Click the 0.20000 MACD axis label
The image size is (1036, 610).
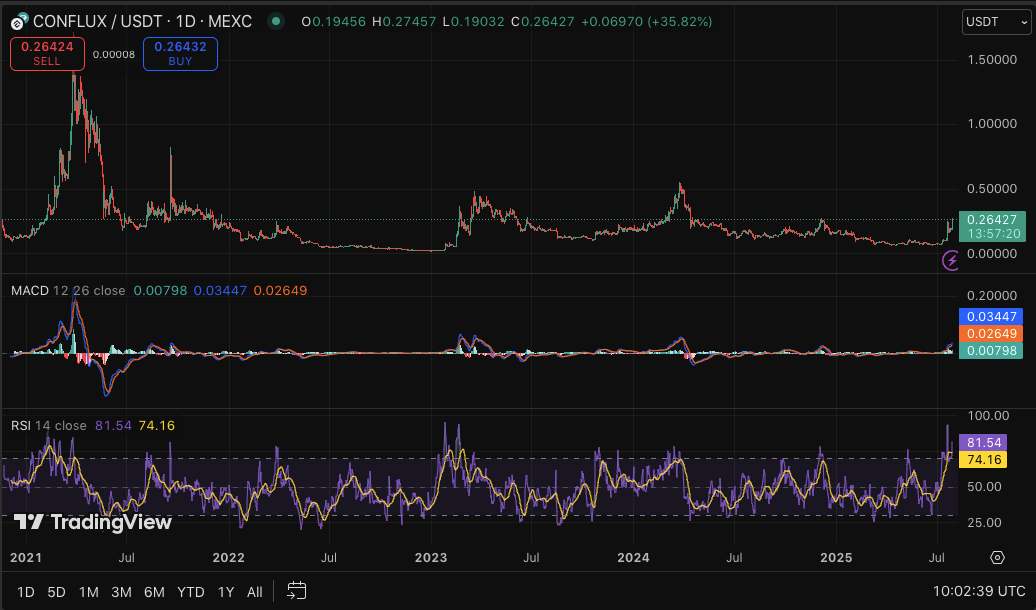(x=992, y=295)
